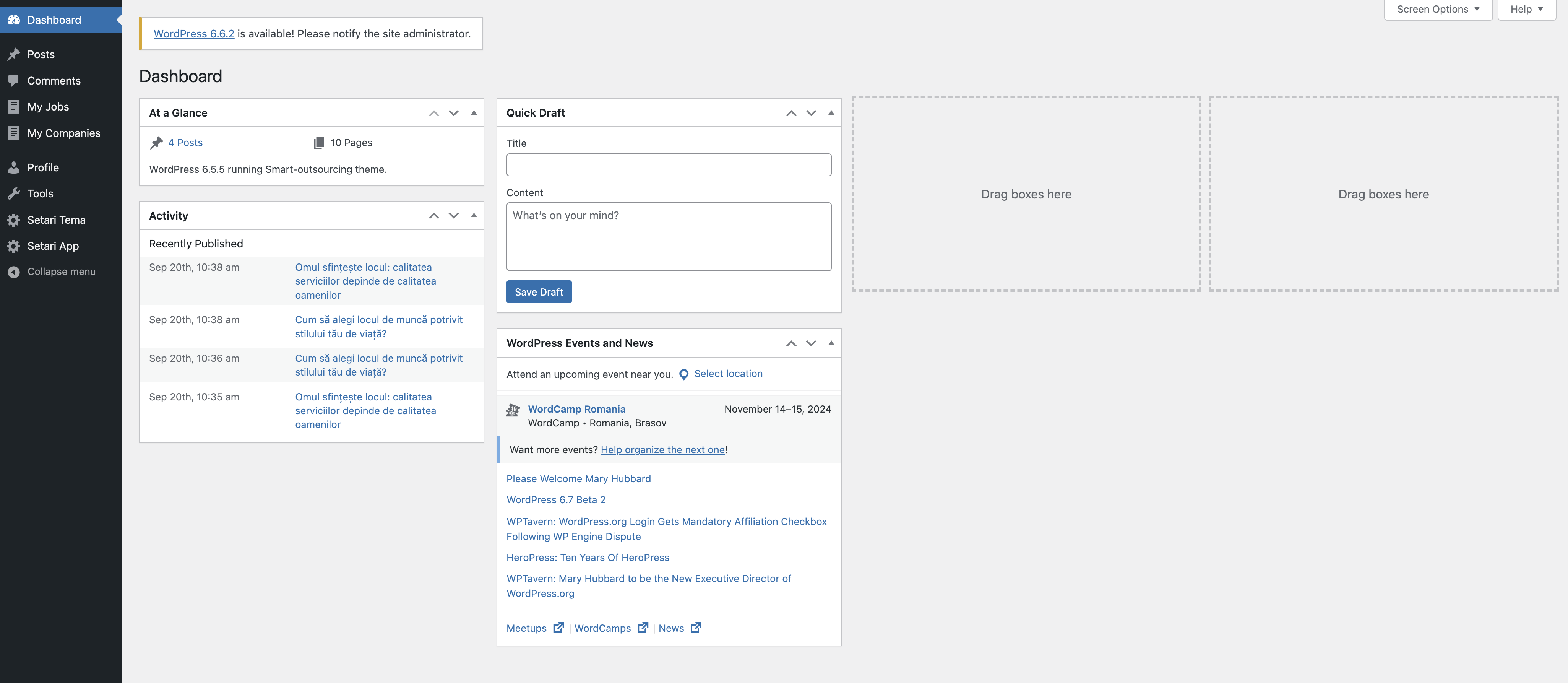Click the Meetups footer link
Screen dimensions: 1568x683
[x=526, y=628]
